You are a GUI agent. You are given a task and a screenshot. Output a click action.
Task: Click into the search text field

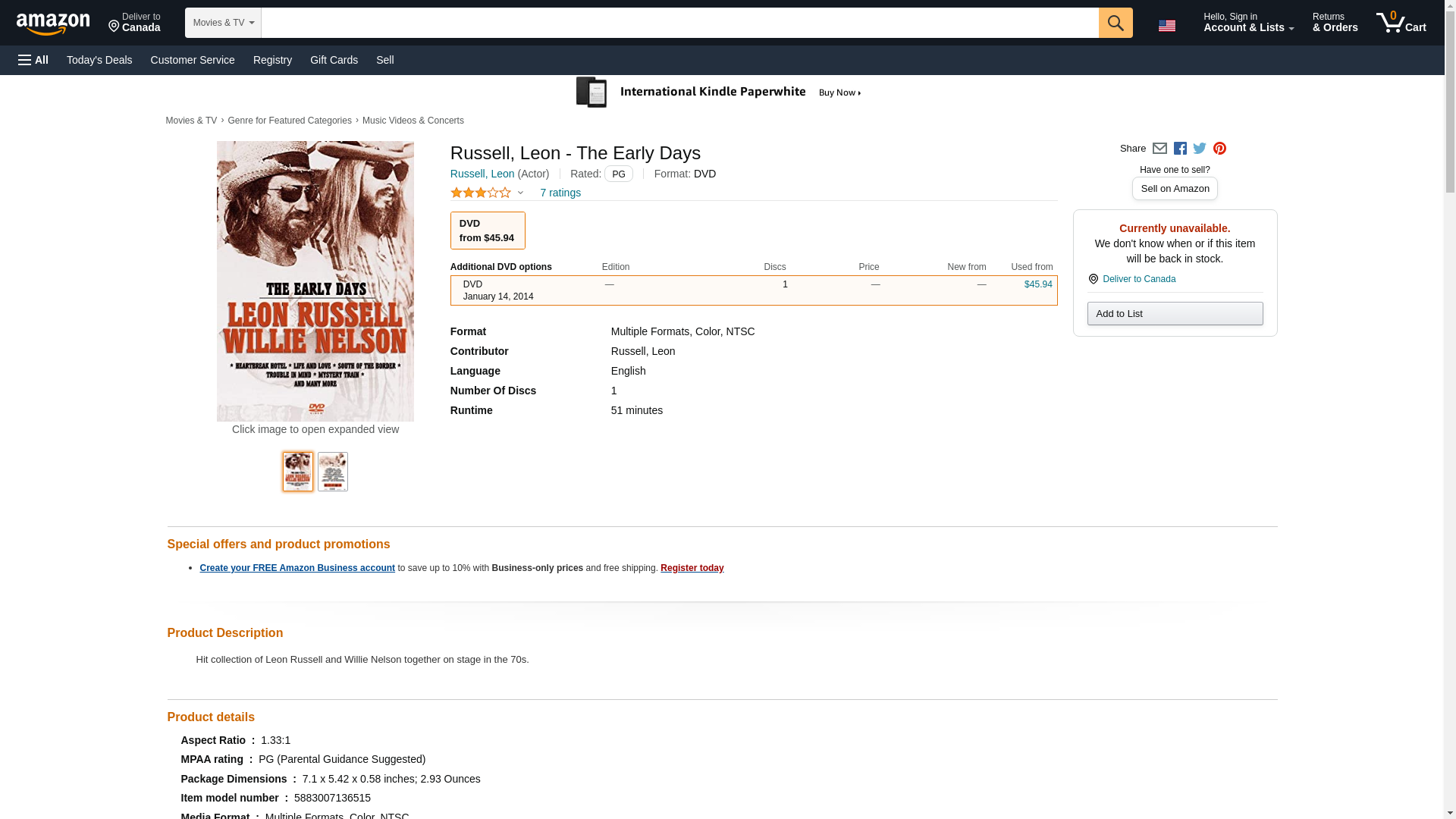tap(679, 23)
